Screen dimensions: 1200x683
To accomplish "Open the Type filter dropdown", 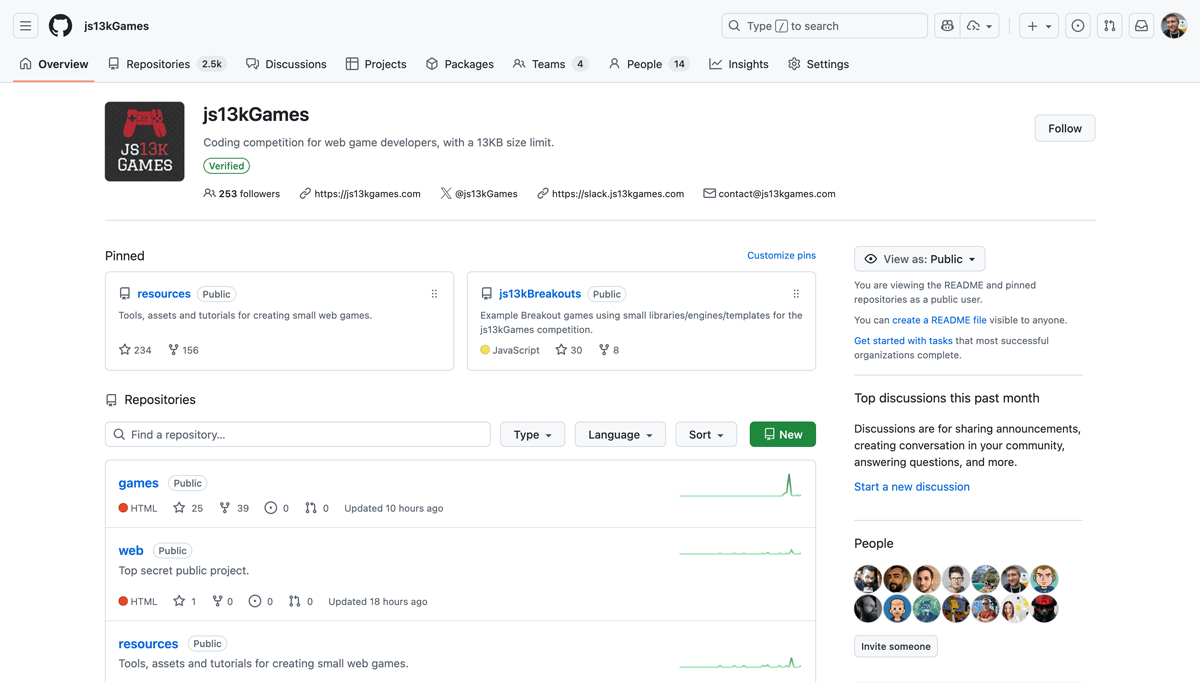I will point(532,434).
